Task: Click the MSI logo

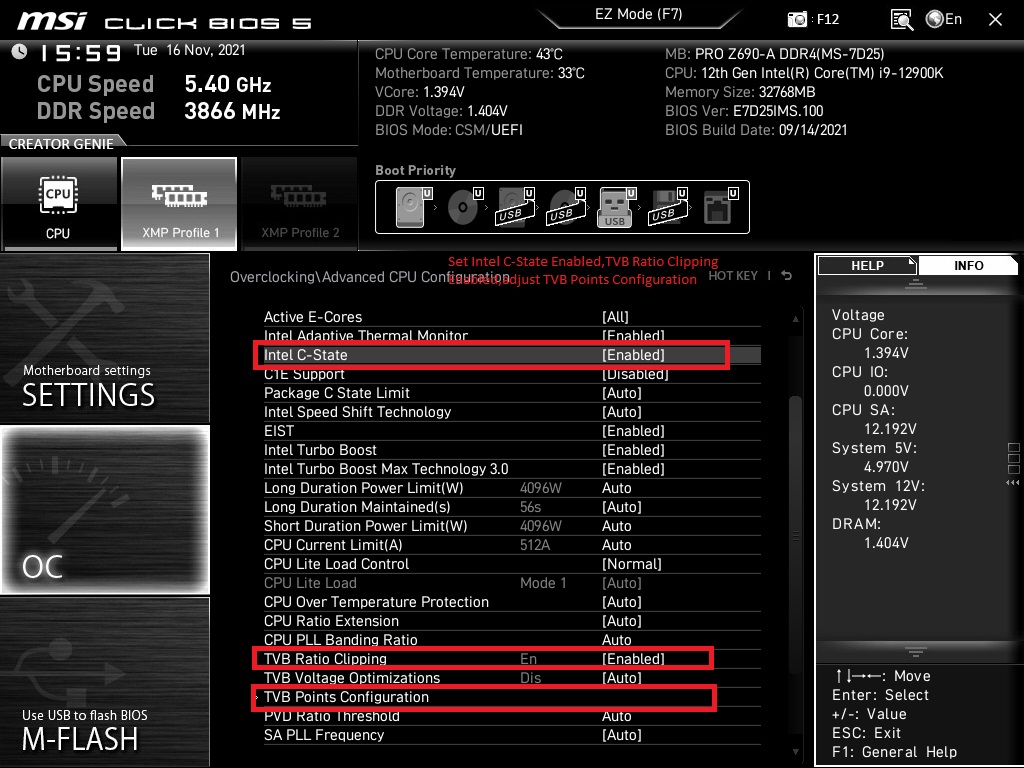Action: [x=52, y=21]
